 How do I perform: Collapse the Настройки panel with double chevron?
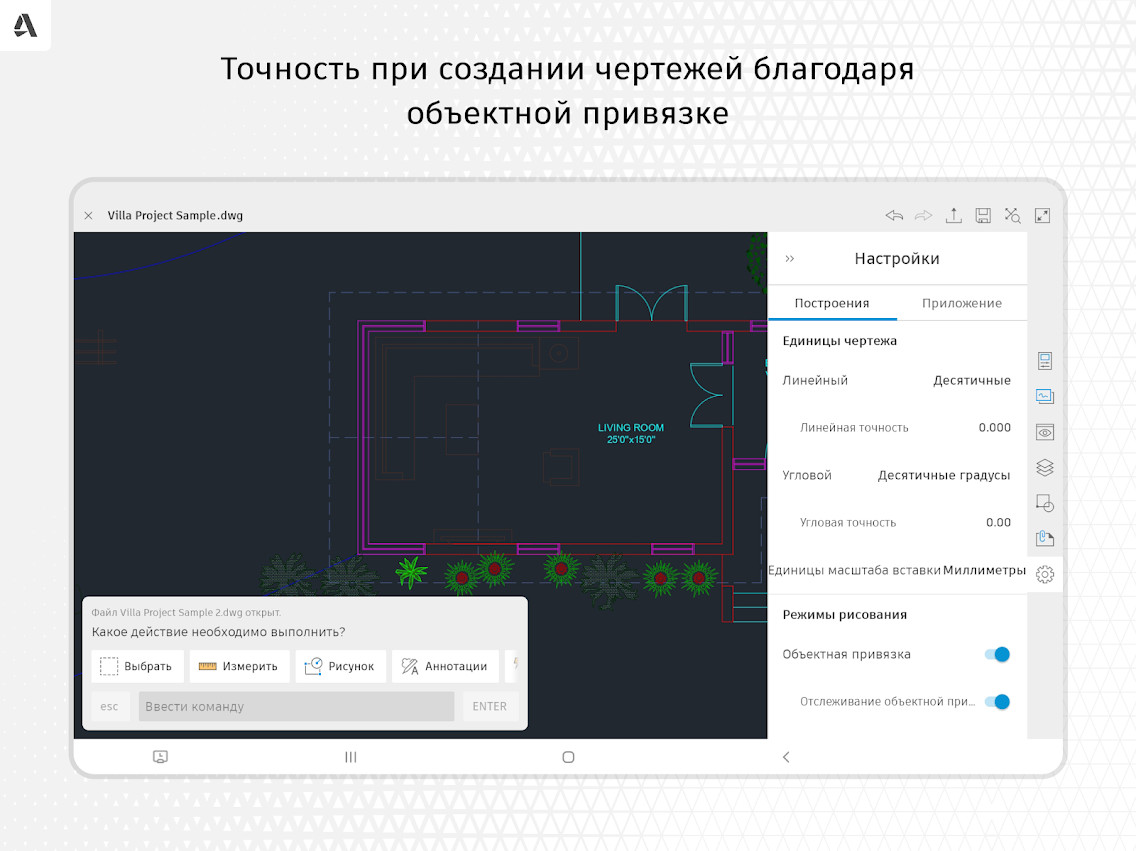pyautogui.click(x=790, y=259)
